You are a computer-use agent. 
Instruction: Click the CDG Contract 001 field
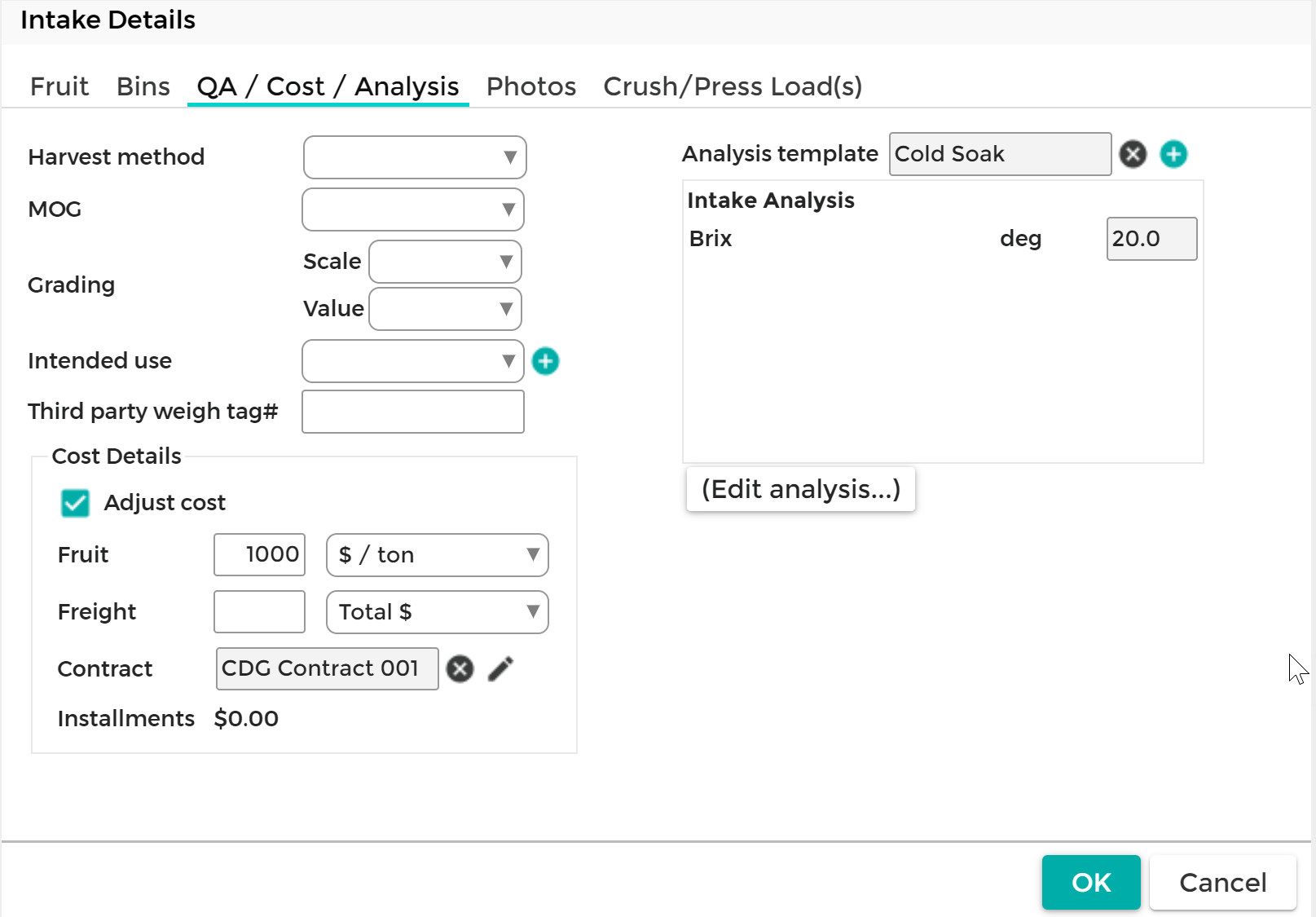327,669
